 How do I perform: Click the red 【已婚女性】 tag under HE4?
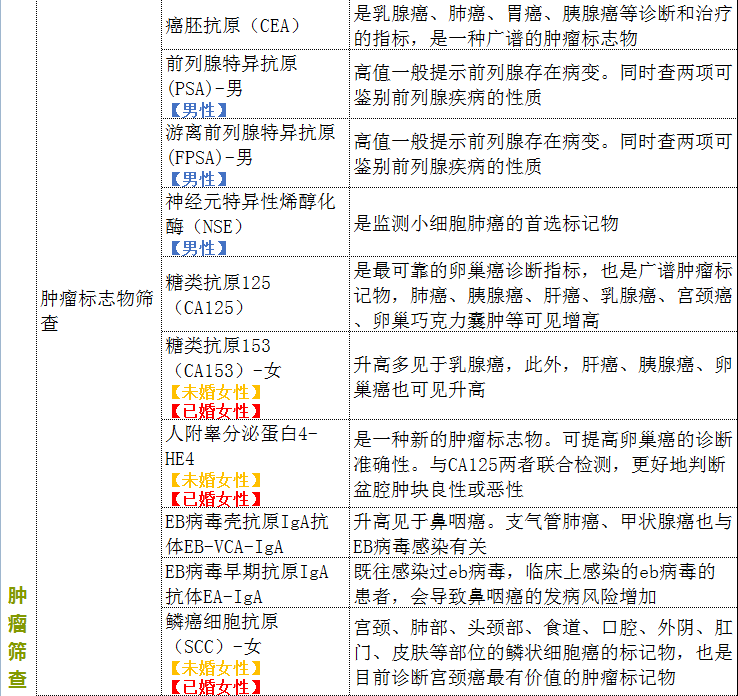coord(215,499)
